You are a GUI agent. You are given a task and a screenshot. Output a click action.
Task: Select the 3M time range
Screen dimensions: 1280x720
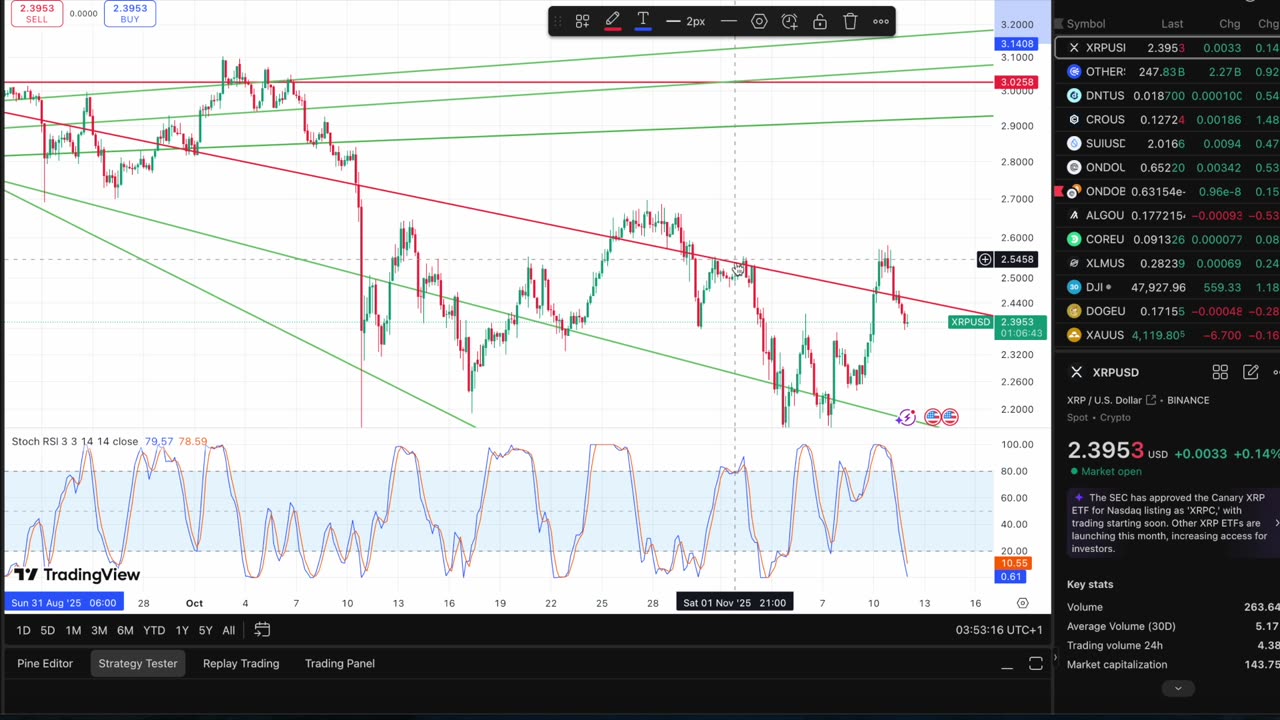pos(99,630)
